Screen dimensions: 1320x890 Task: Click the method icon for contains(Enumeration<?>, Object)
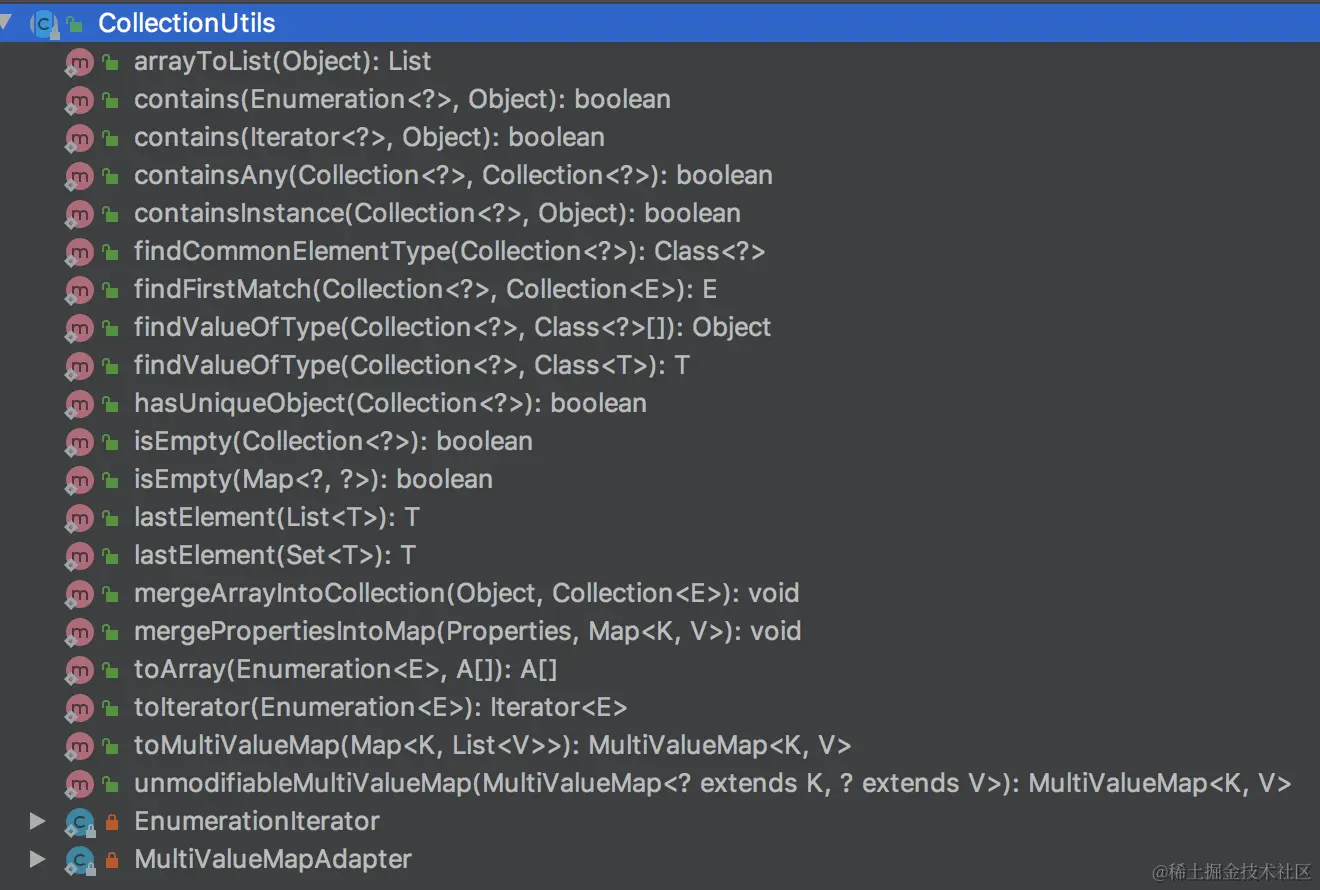point(79,100)
